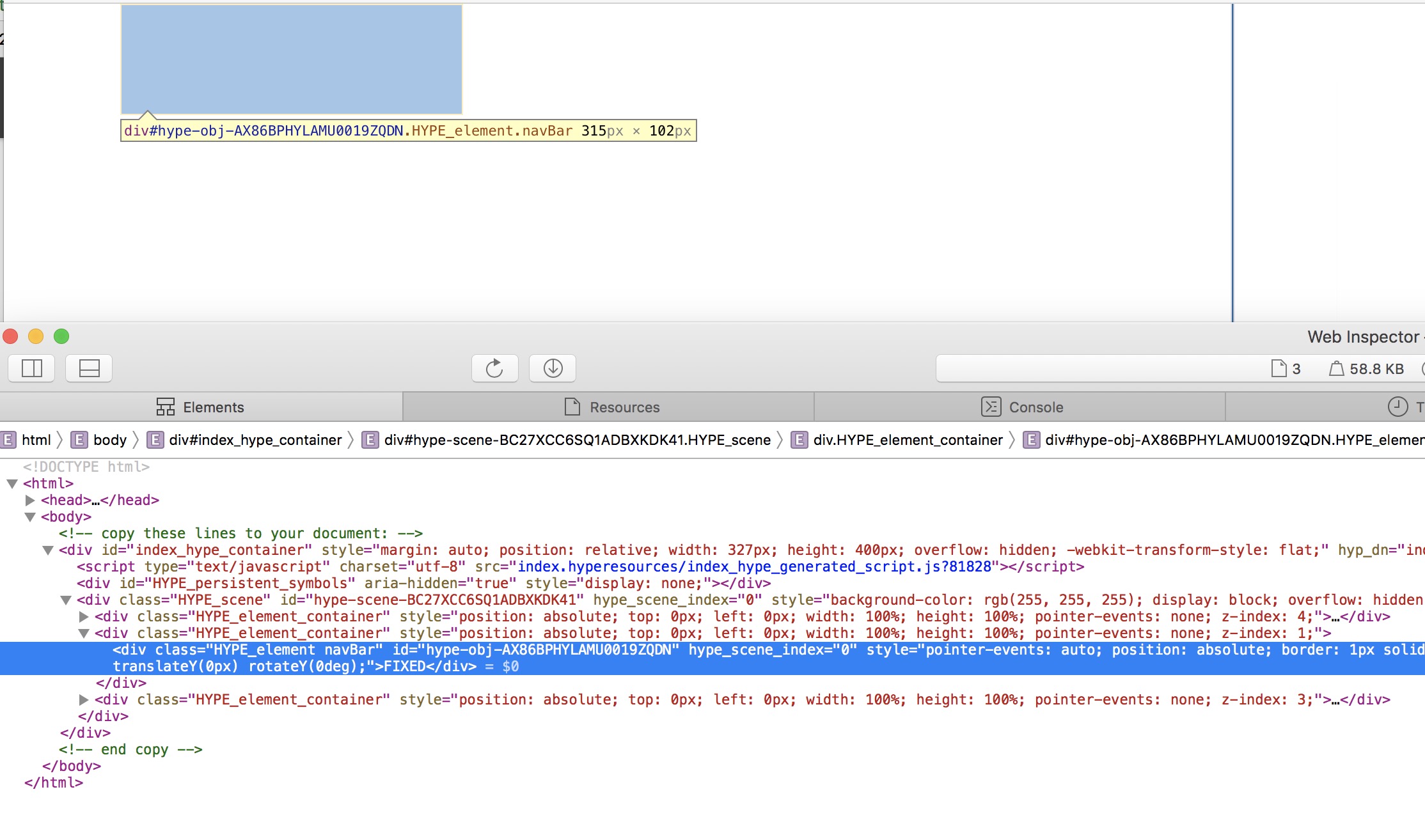Image resolution: width=1425 pixels, height=840 pixels.
Task: Click the Elements tab tree icon
Action: coord(166,407)
